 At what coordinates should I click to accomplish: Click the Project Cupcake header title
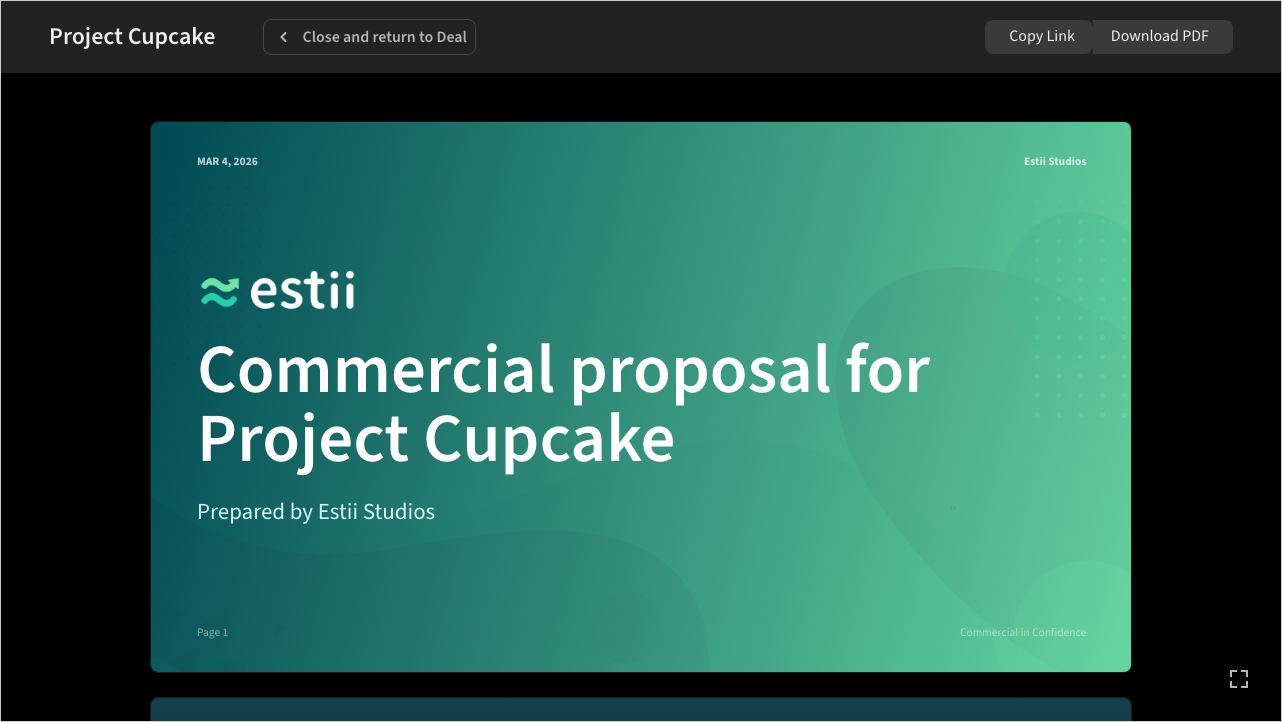pos(132,37)
